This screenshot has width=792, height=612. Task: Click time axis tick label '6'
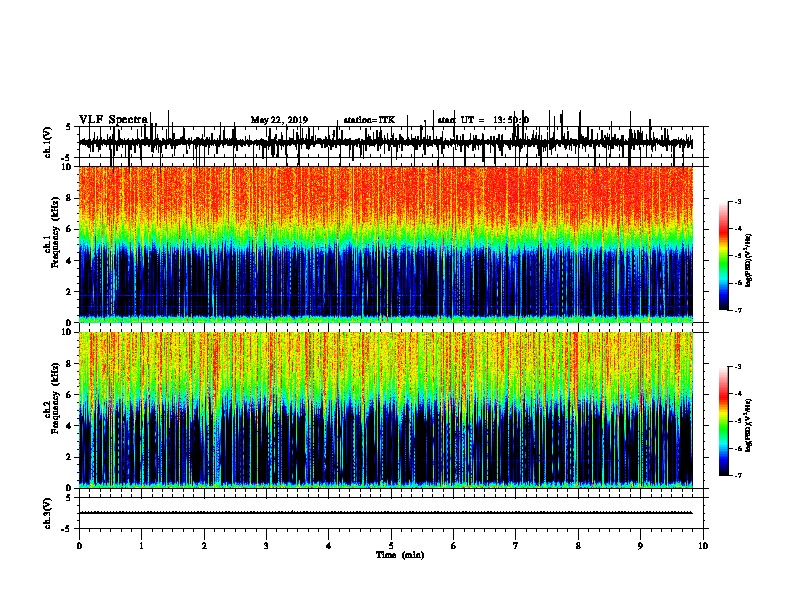(x=454, y=546)
